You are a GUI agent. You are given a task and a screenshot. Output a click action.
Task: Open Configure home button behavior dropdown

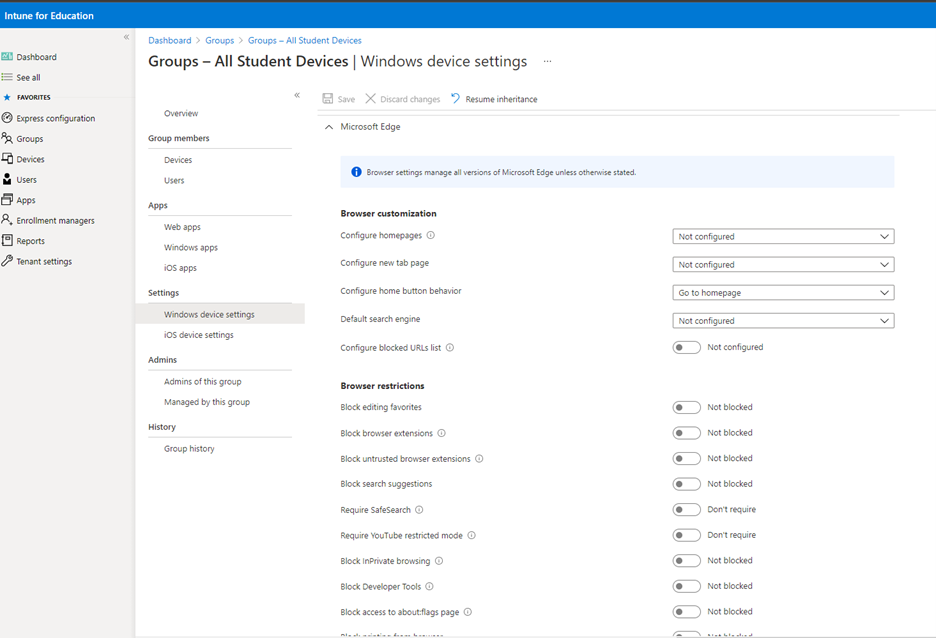pyautogui.click(x=782, y=293)
